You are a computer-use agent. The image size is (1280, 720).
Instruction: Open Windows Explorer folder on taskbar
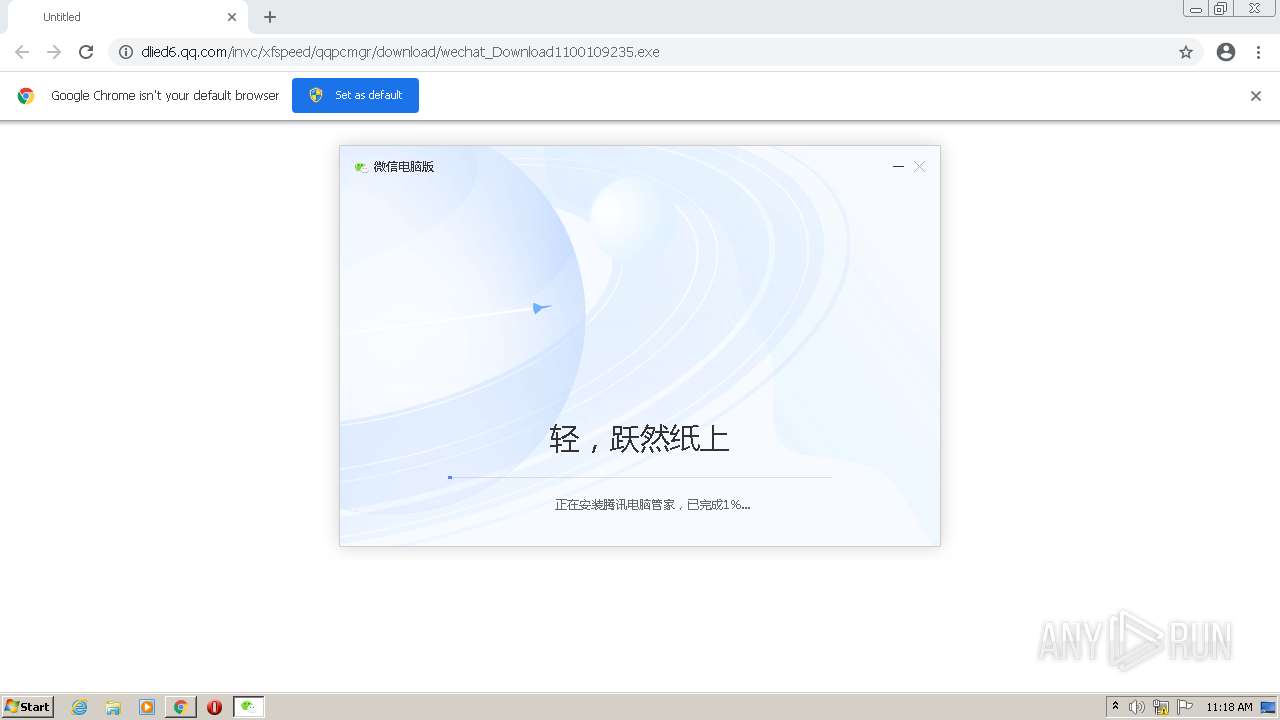tap(113, 707)
